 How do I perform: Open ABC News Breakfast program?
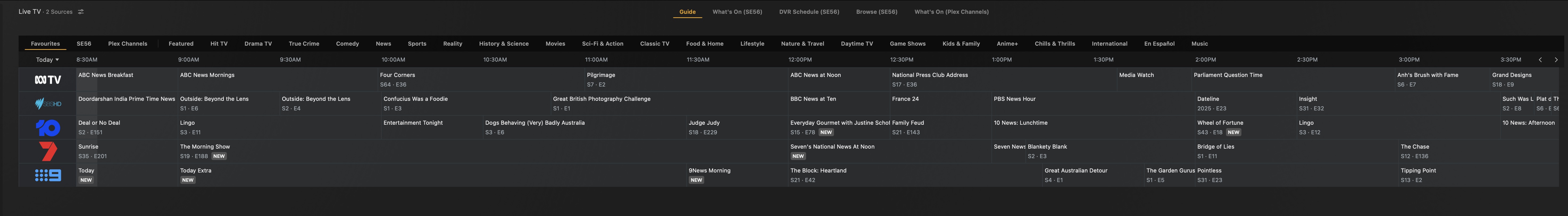click(x=127, y=80)
